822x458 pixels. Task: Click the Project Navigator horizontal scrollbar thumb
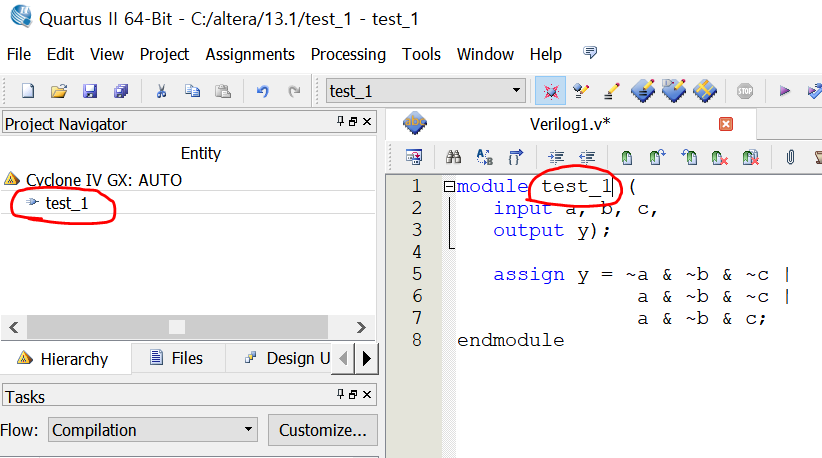pyautogui.click(x=177, y=327)
